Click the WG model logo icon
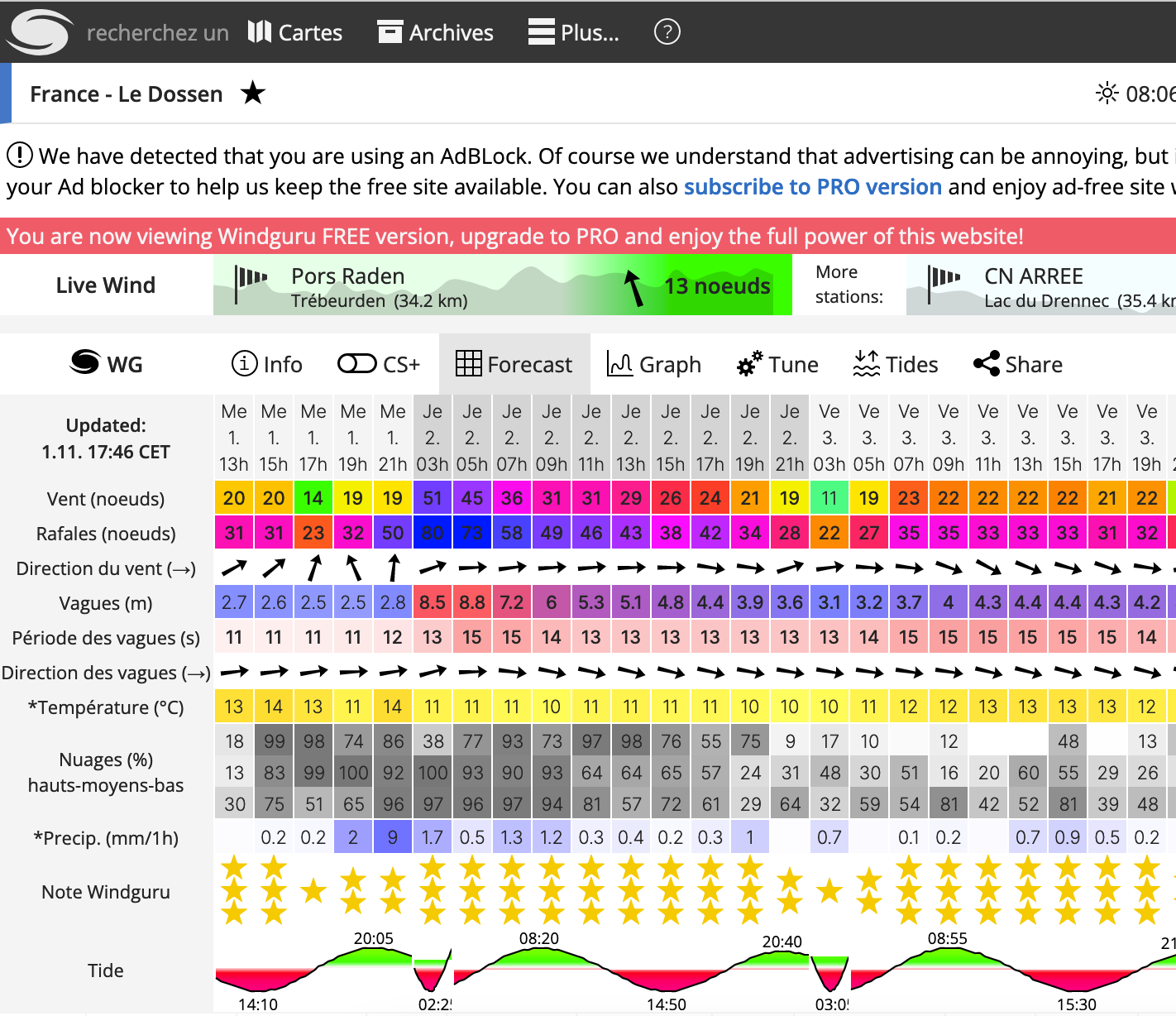The height and width of the screenshot is (1016, 1176). 84,362
